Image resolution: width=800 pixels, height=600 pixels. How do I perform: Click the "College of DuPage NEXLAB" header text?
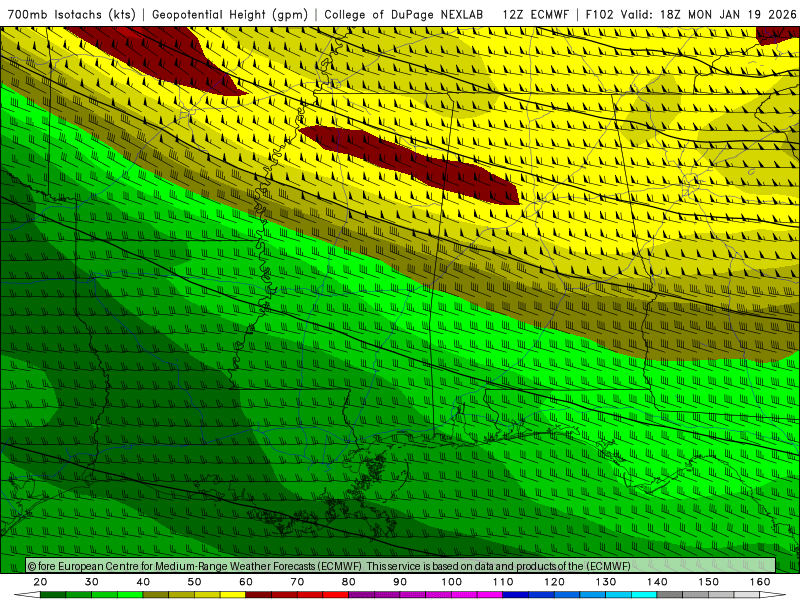tap(404, 15)
